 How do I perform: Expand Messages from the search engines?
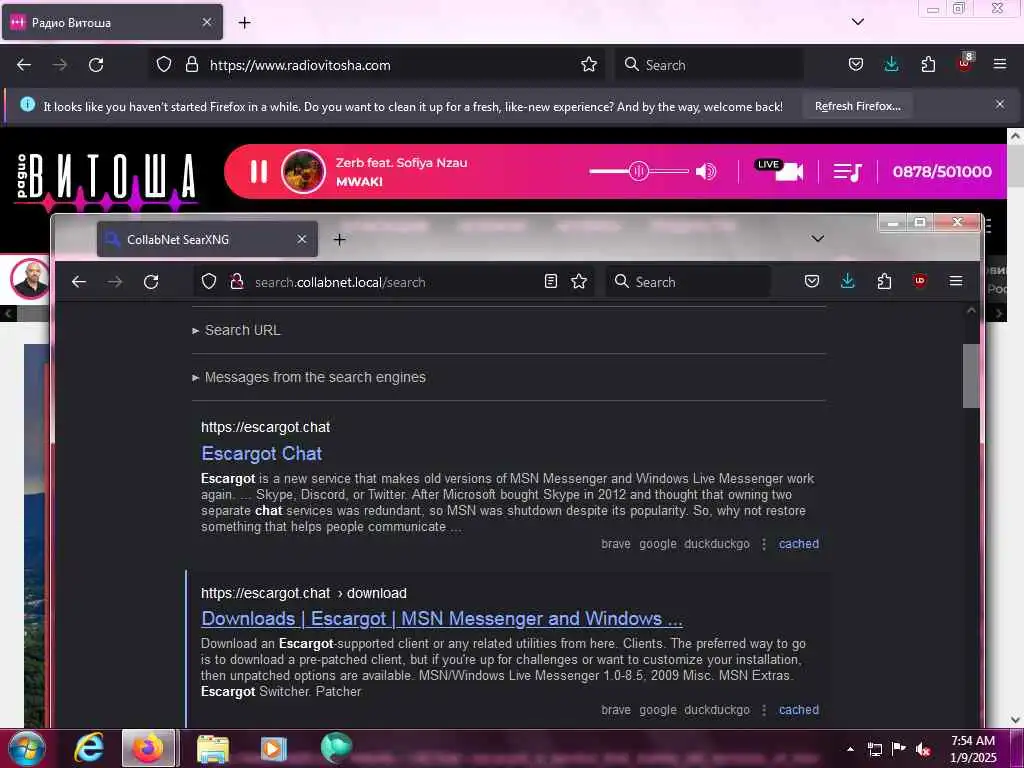[309, 377]
